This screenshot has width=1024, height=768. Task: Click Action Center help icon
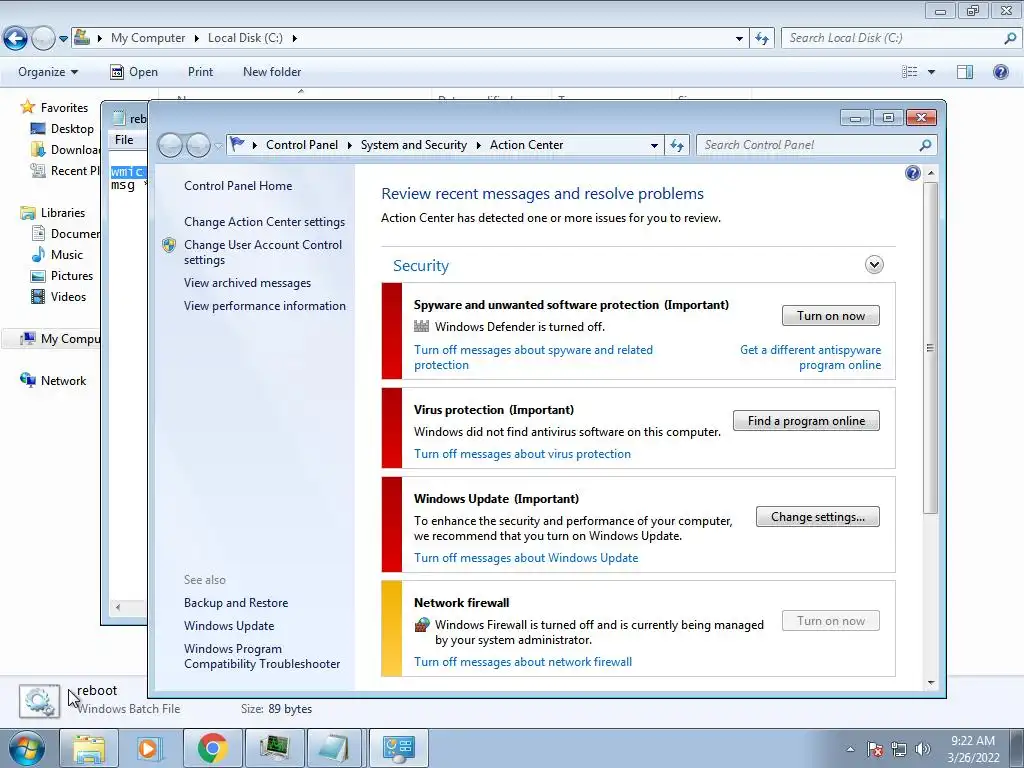point(912,173)
